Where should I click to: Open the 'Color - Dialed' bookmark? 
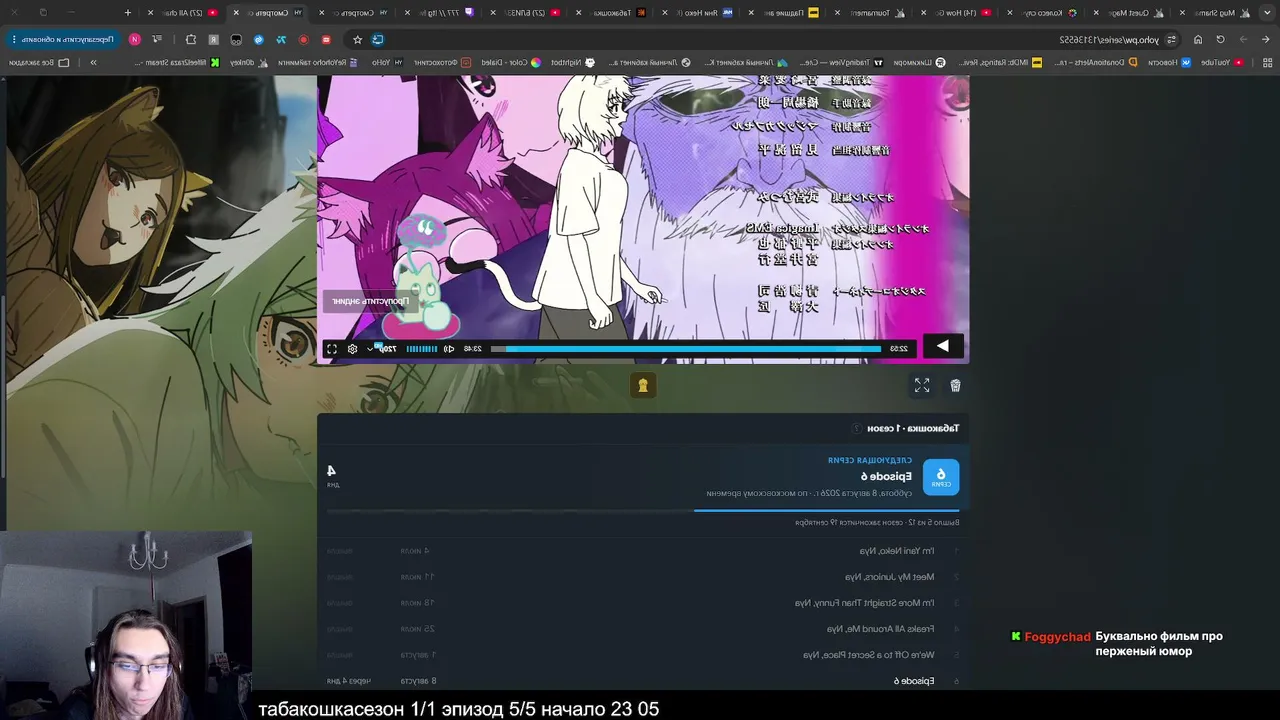click(x=510, y=62)
